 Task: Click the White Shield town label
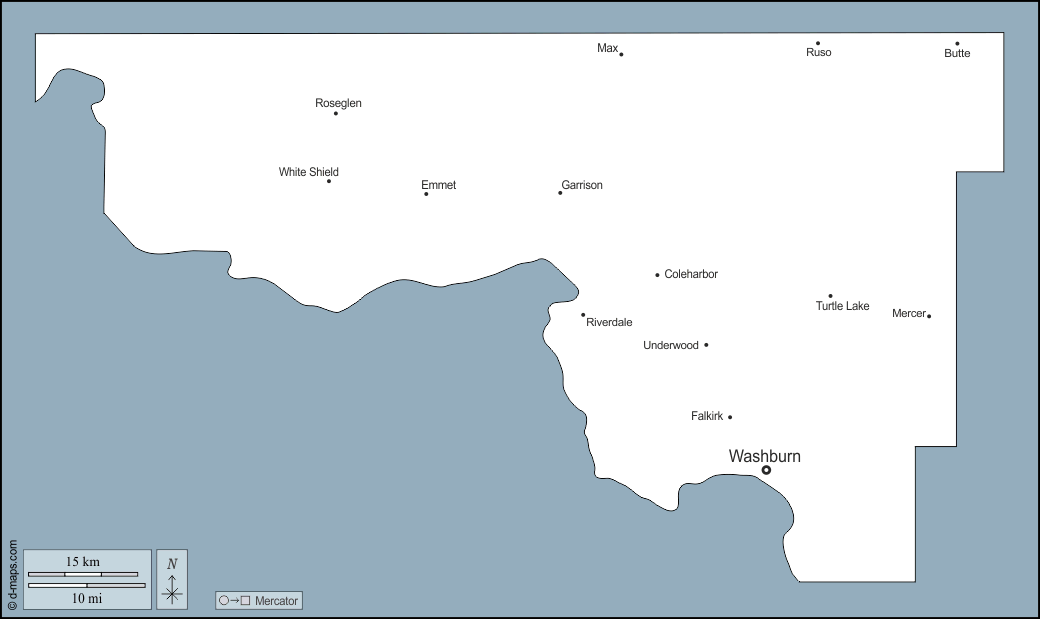point(308,172)
